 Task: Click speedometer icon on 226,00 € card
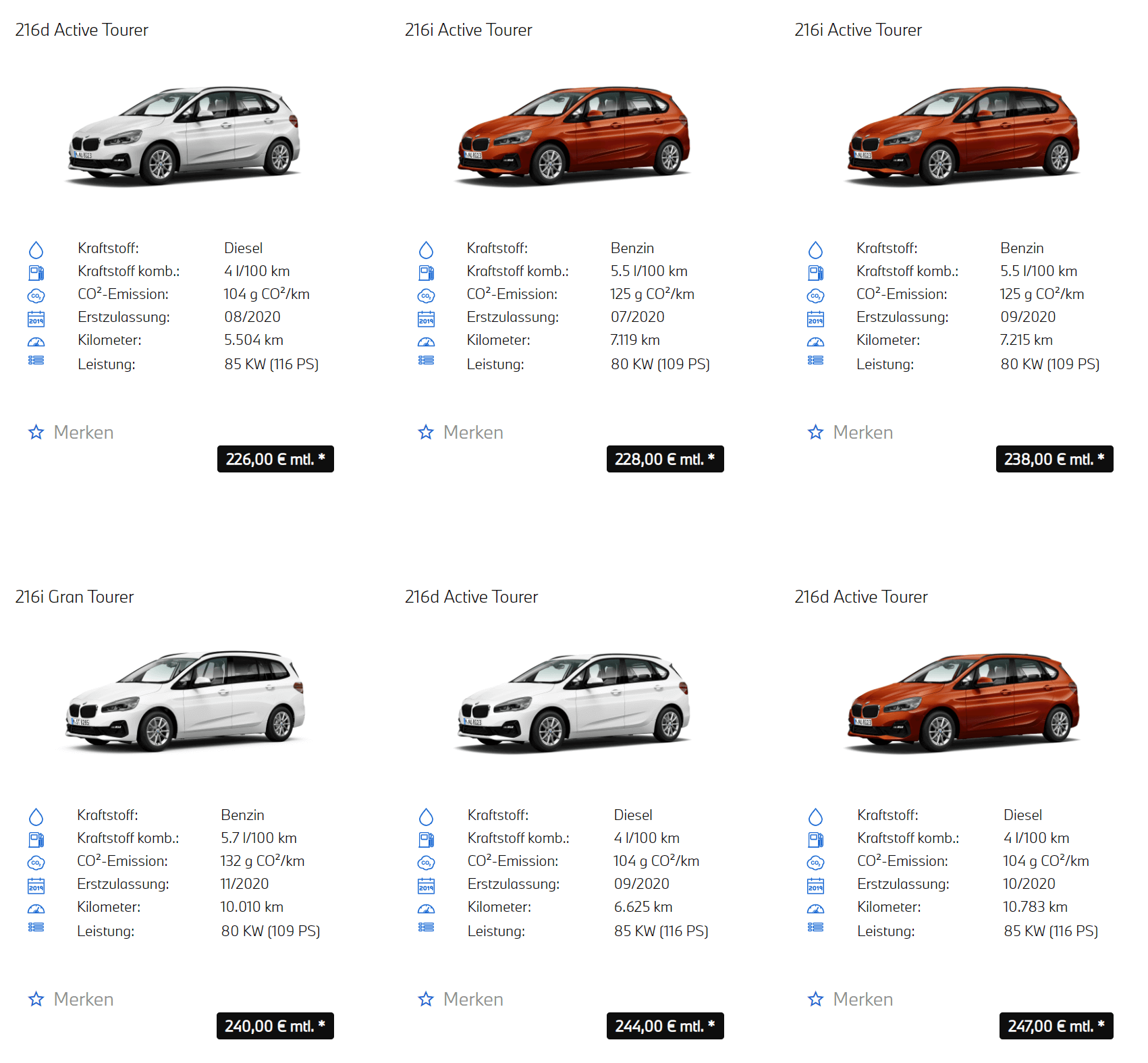coord(36,342)
